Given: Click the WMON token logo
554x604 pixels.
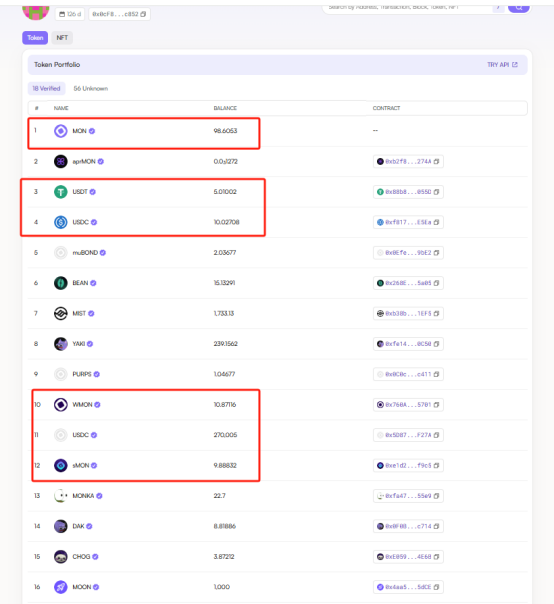Looking at the screenshot, I should (60, 404).
